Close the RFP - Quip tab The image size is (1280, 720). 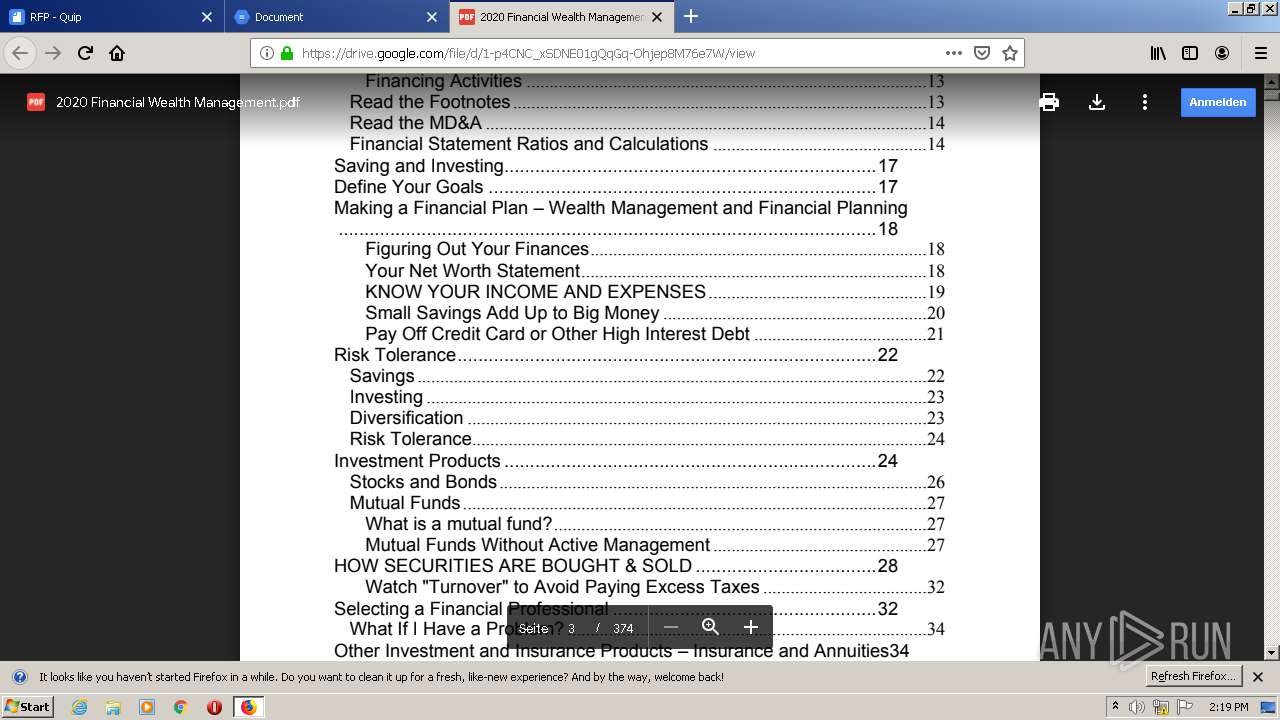click(207, 17)
